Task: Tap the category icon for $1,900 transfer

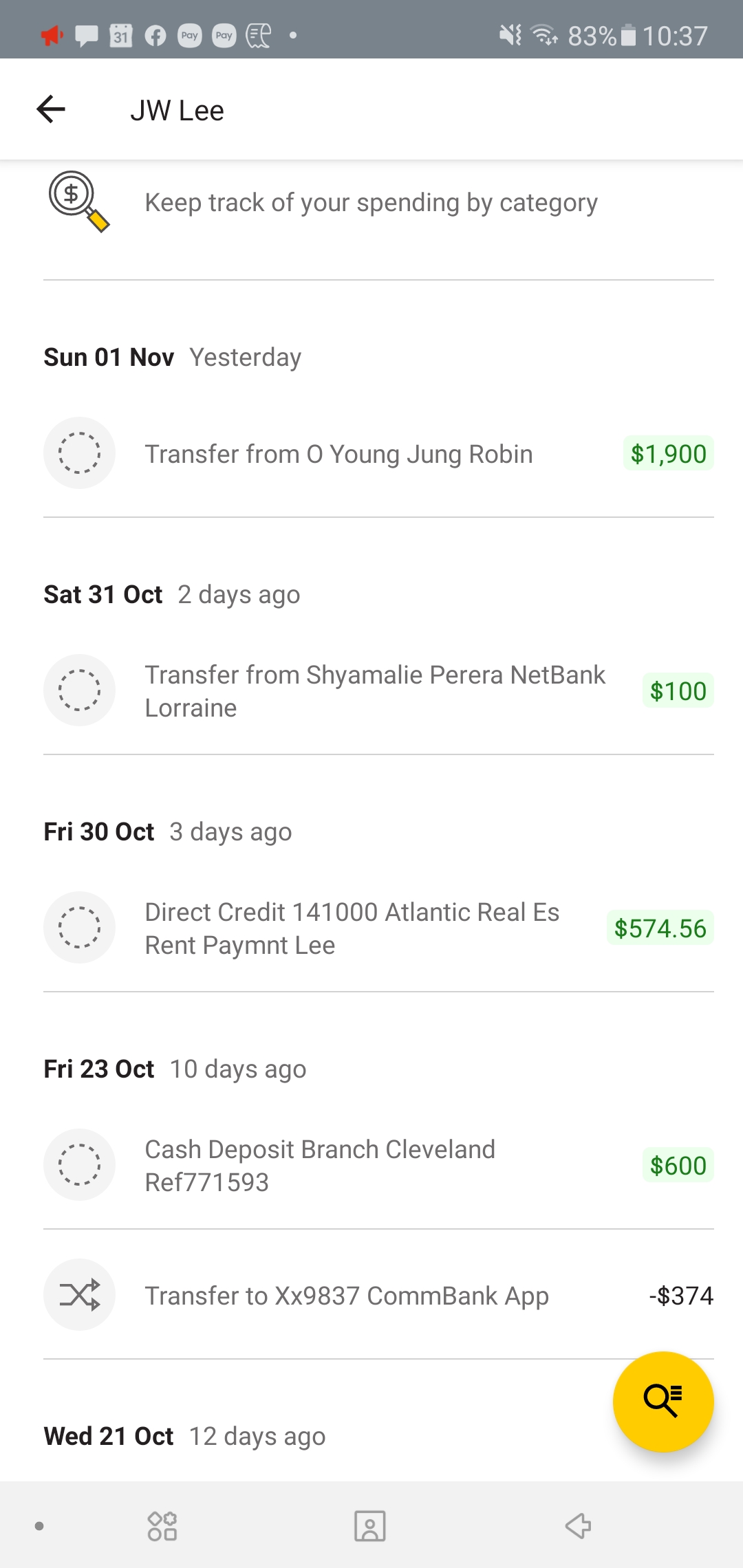Action: tap(79, 453)
